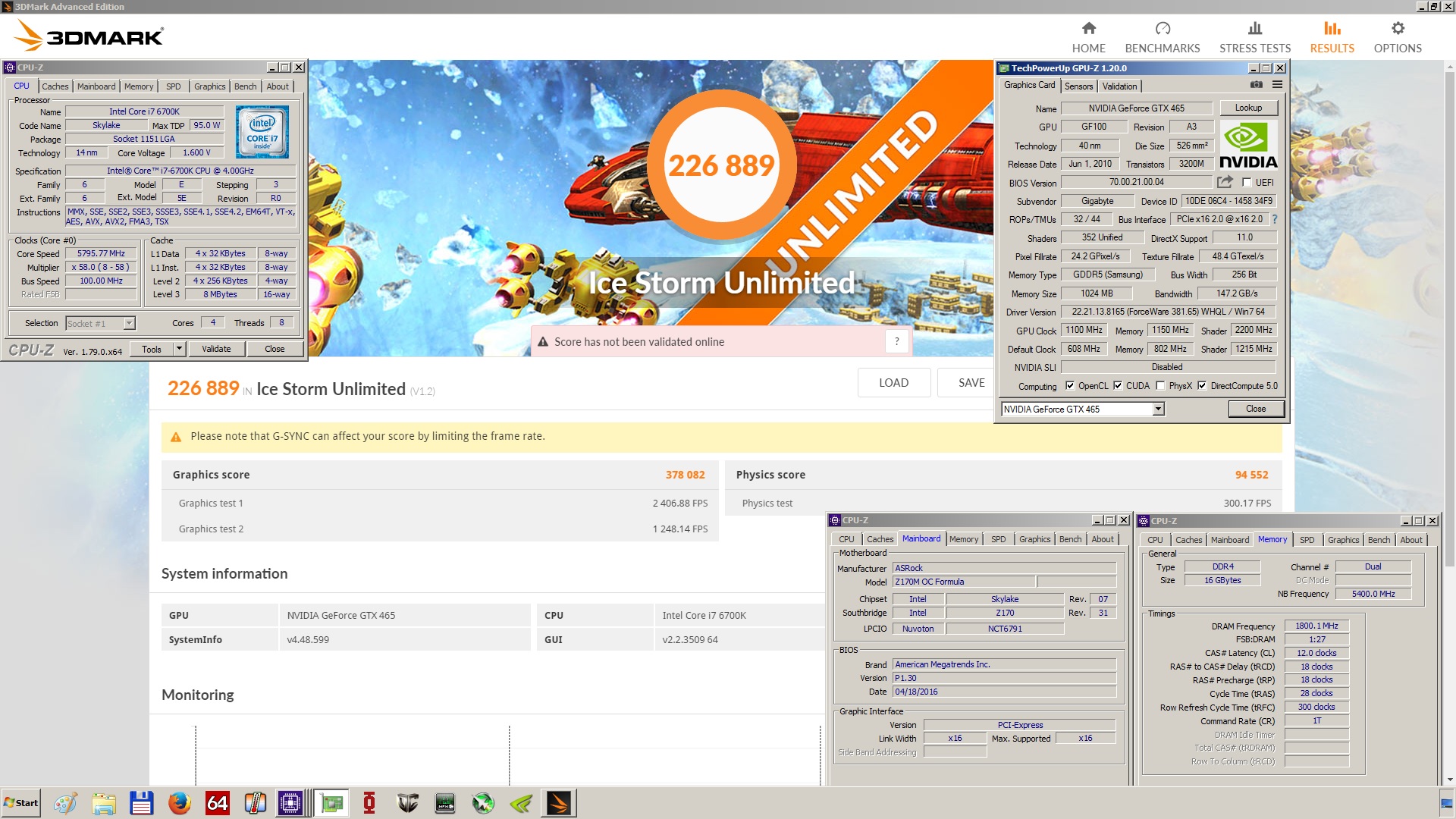The image size is (1456, 819).
Task: Click the BIOS Version field 70.00.21.00.04 in GPU-Z
Action: point(1136,182)
